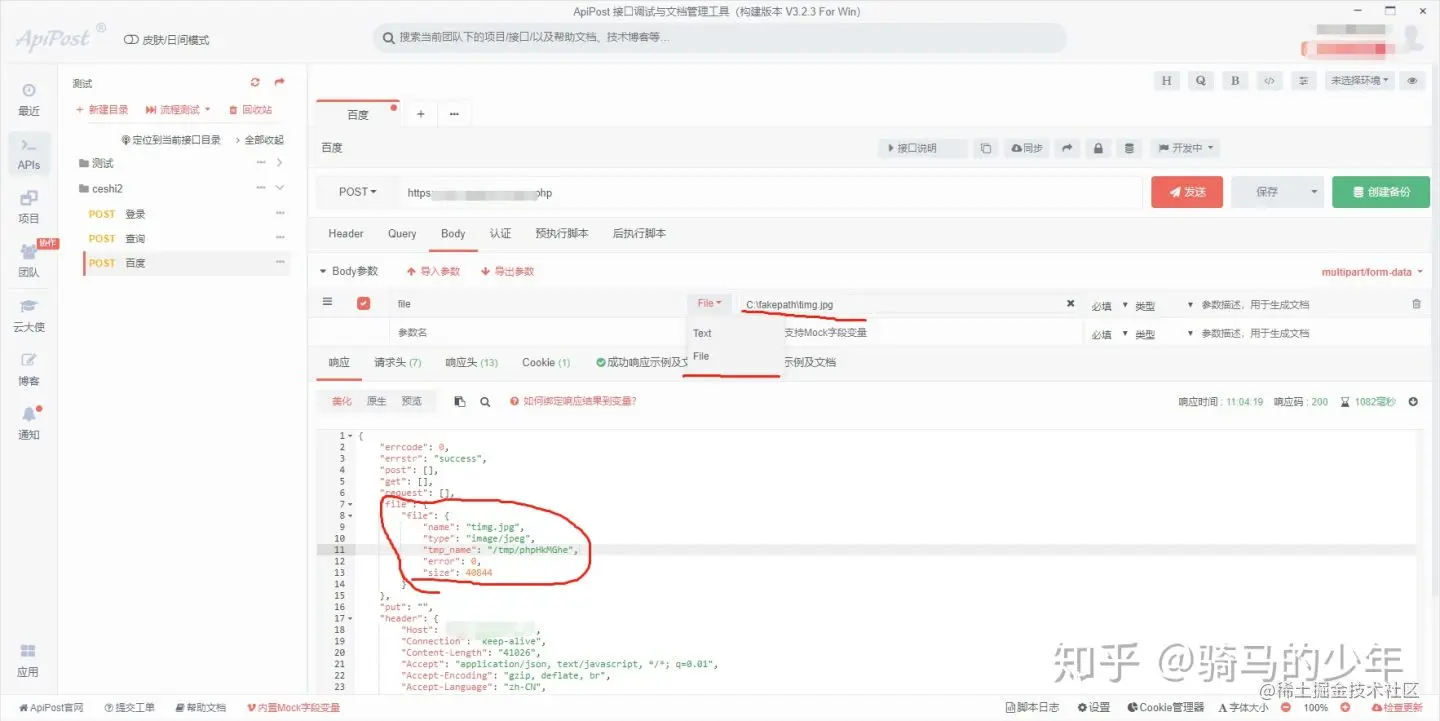This screenshot has width=1440, height=721.
Task: Click the B toolbar icon
Action: [x=1235, y=81]
